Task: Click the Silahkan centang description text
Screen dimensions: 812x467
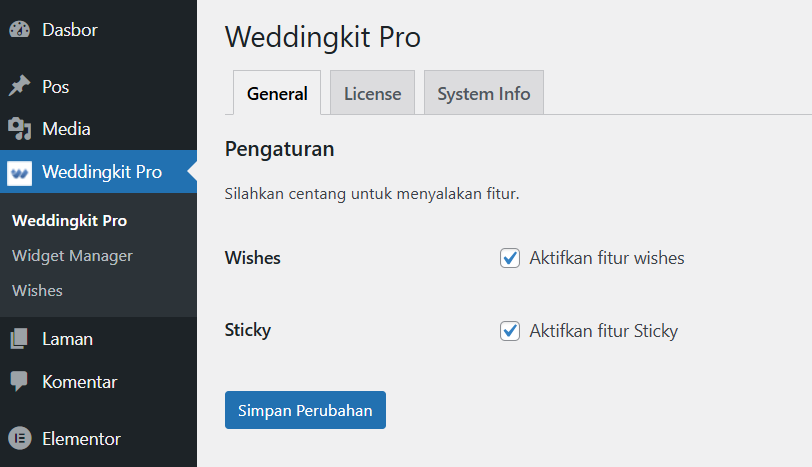Action: (x=372, y=194)
